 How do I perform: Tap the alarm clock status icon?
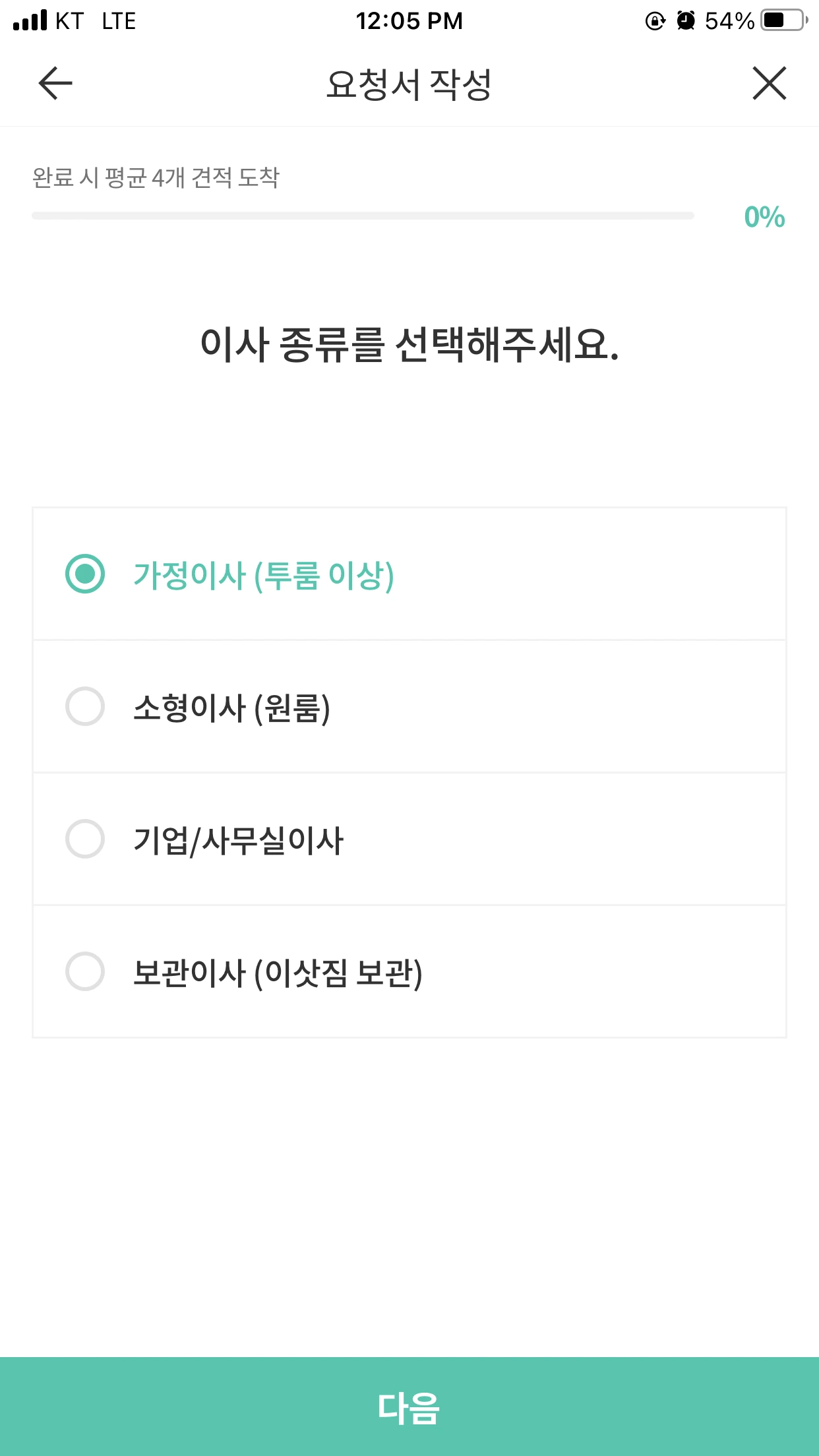686,21
